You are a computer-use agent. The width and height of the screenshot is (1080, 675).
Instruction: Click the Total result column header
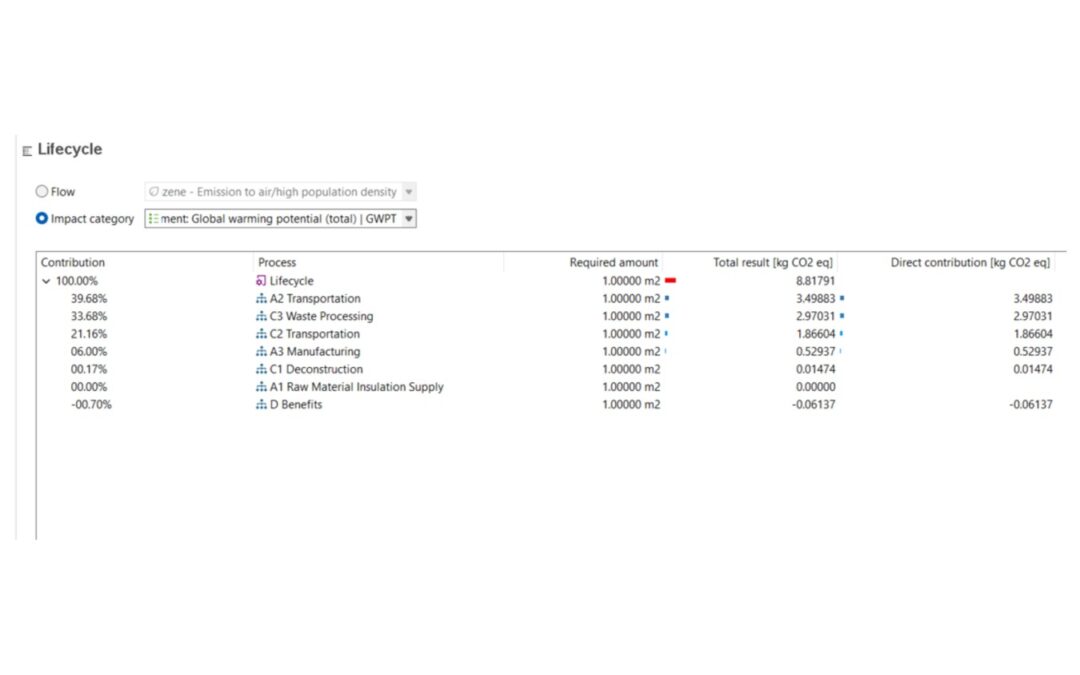772,263
